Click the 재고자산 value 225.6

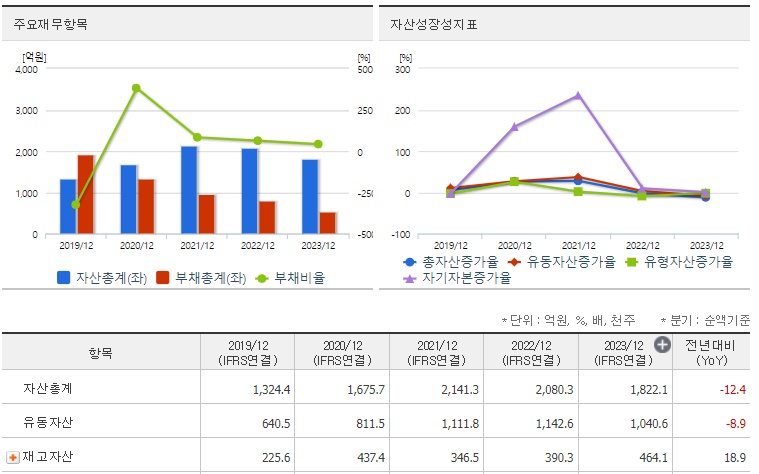coord(276,457)
